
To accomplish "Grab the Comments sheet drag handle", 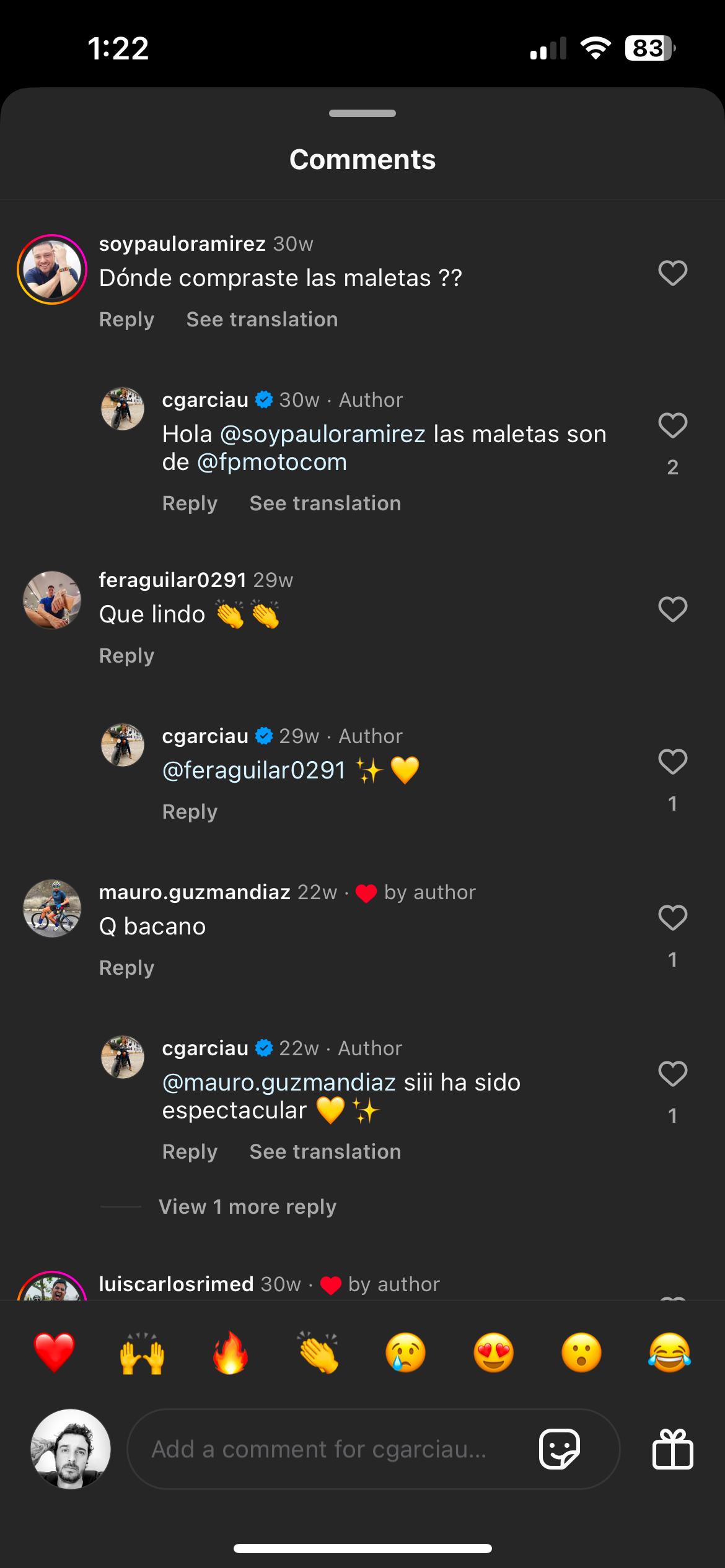I will [x=362, y=113].
